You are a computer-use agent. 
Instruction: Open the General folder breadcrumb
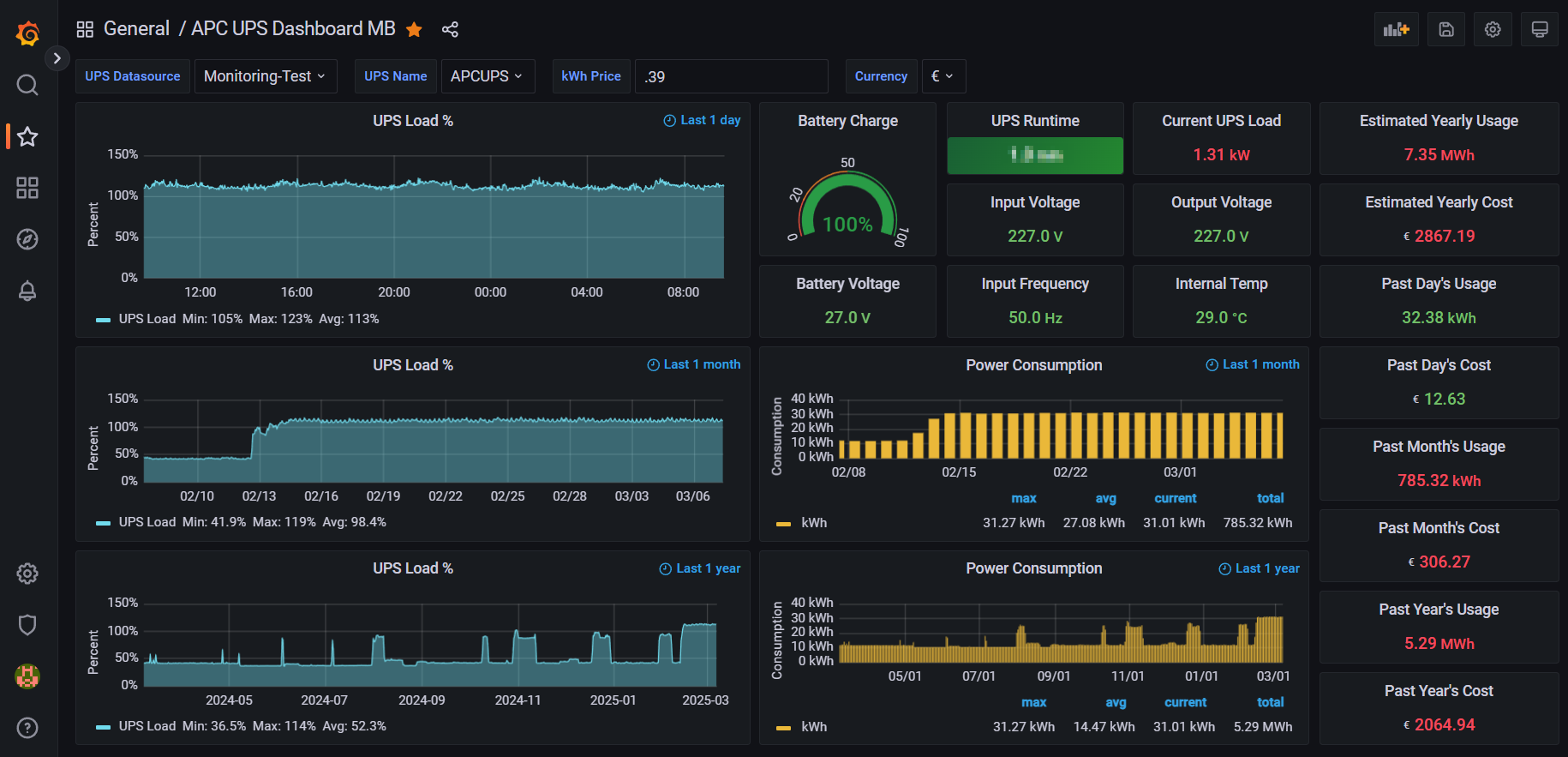click(x=136, y=28)
